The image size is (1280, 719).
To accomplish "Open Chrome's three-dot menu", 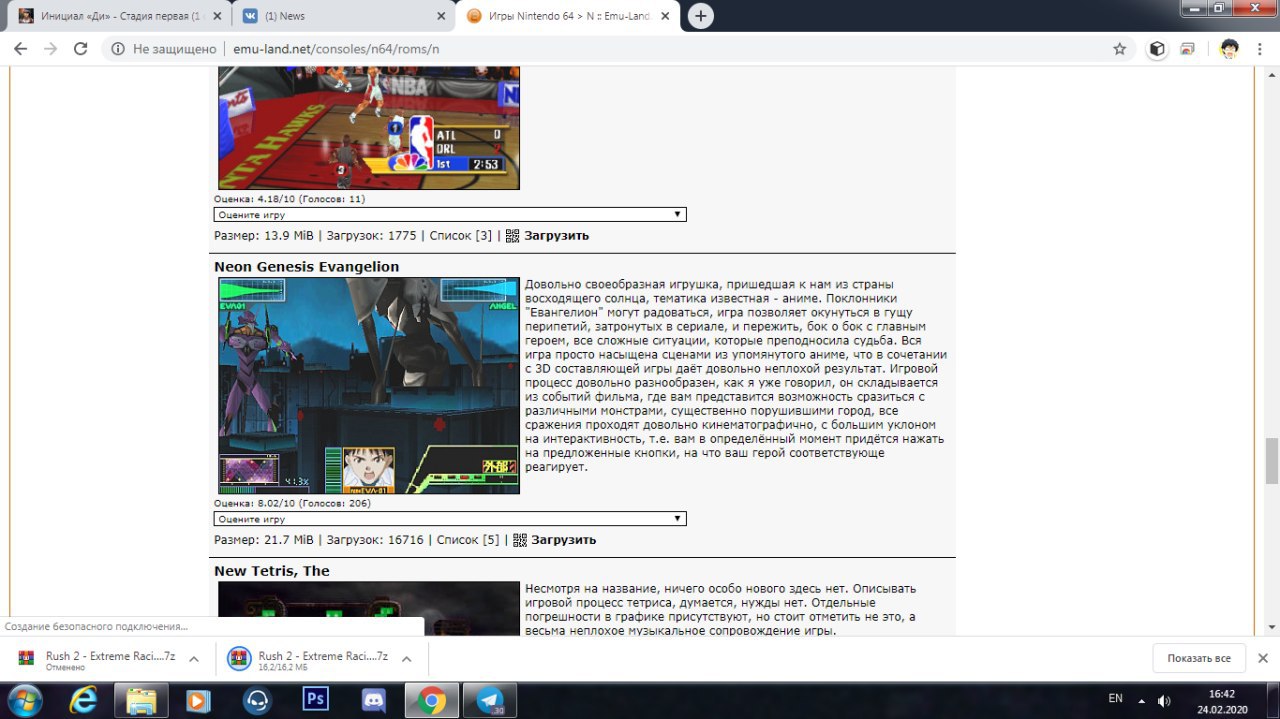I will click(x=1261, y=49).
